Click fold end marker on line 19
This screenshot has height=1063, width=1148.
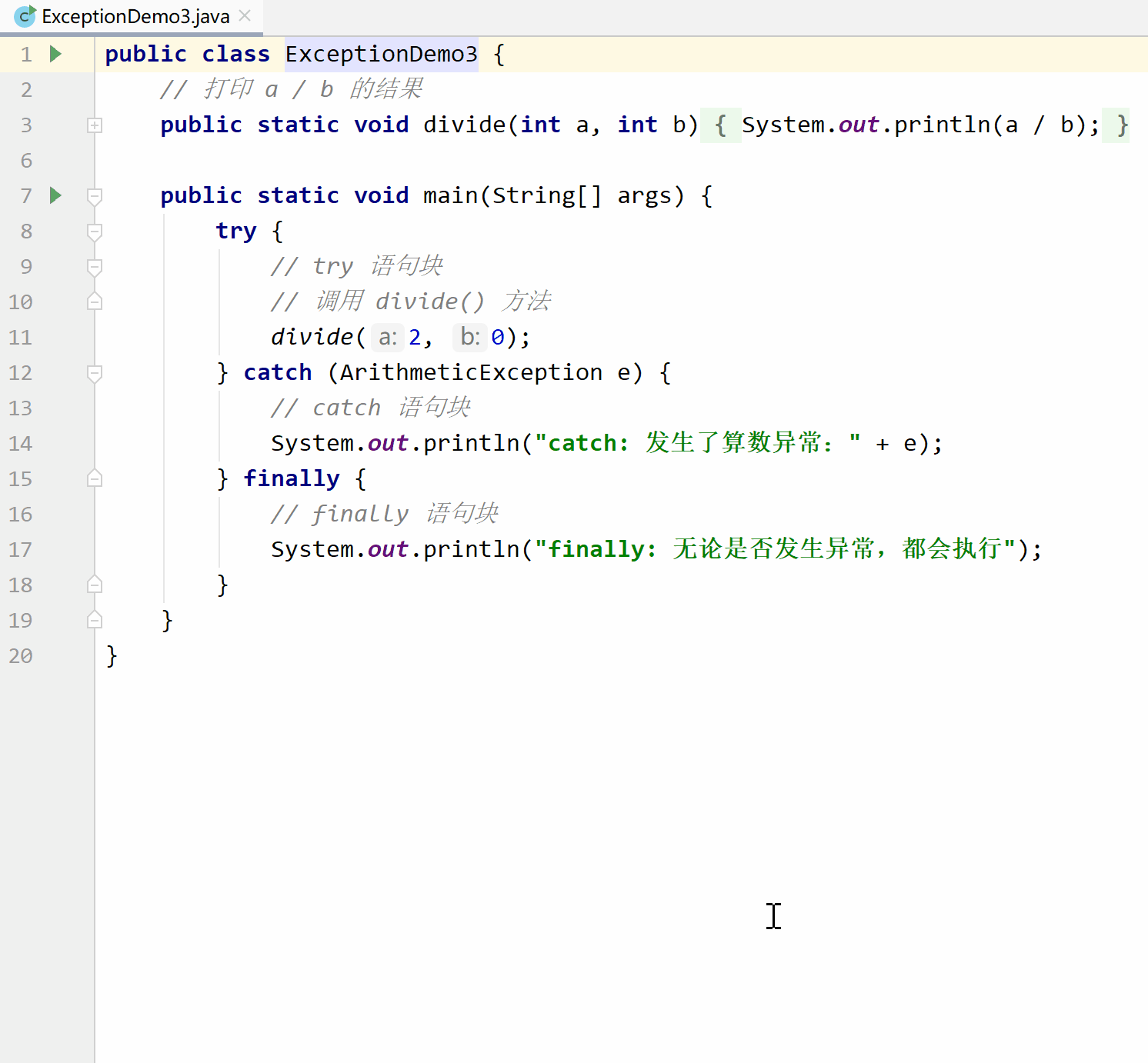(95, 620)
